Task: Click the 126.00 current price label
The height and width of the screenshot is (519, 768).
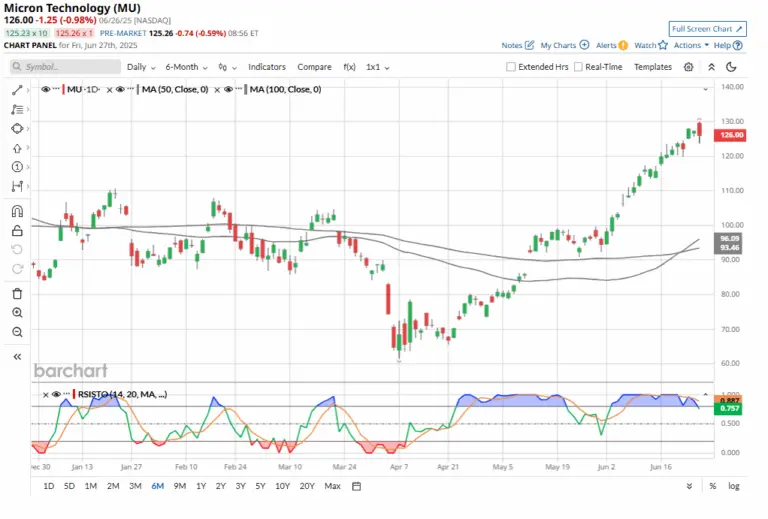Action: pos(730,135)
